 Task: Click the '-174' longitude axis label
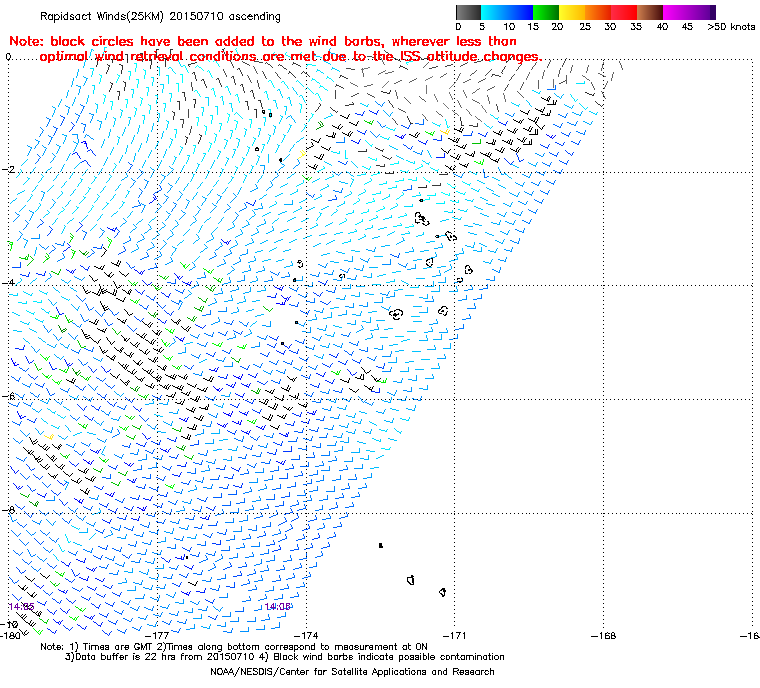pyautogui.click(x=306, y=635)
